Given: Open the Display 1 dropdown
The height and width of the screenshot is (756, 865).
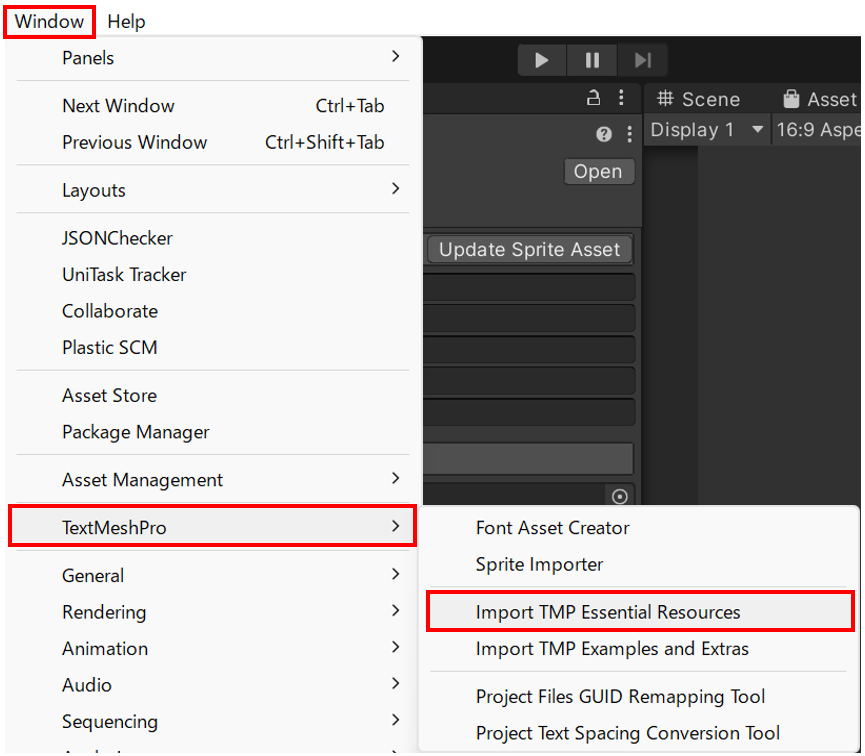Looking at the screenshot, I should click(707, 130).
